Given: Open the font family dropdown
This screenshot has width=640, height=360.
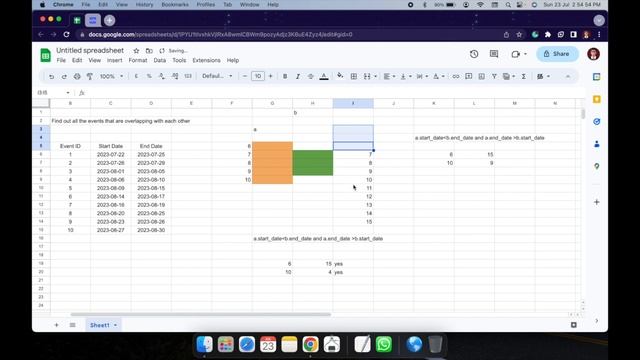Looking at the screenshot, I should [x=217, y=76].
